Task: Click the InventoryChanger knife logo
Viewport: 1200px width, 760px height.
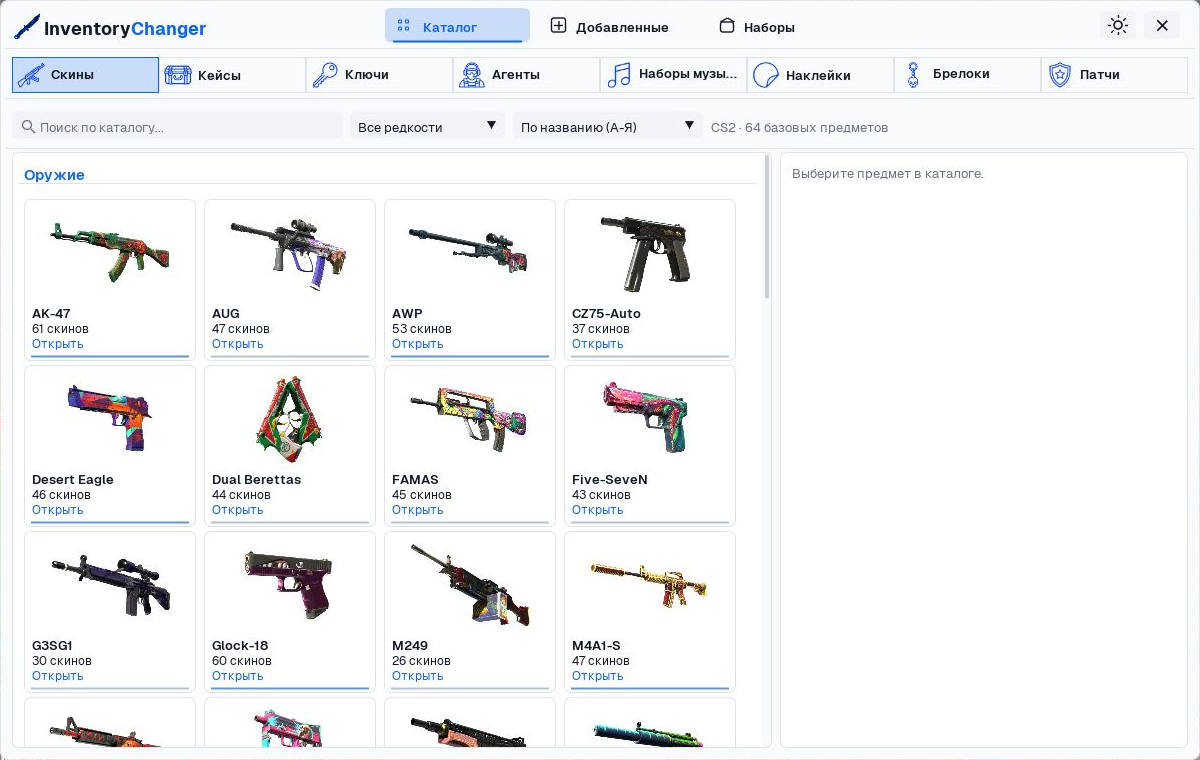Action: (27, 27)
